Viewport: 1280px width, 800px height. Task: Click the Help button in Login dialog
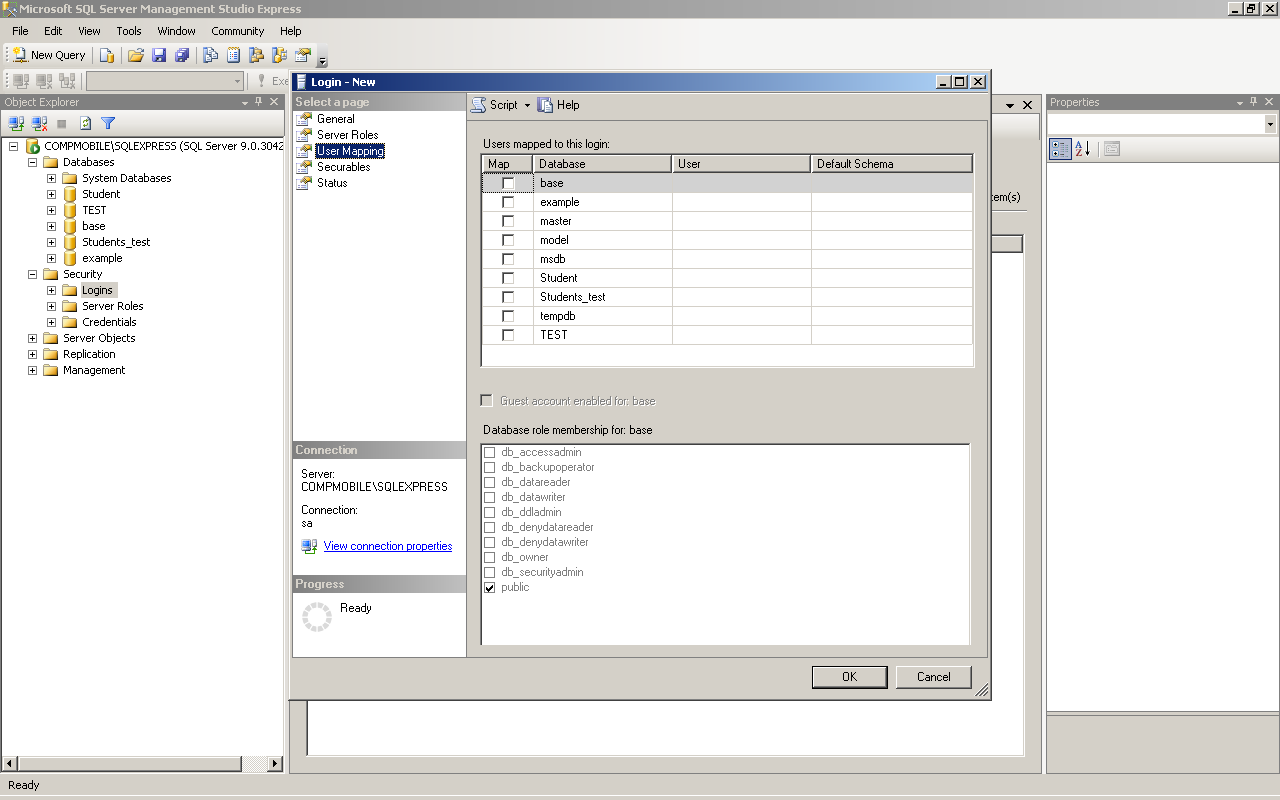[558, 105]
